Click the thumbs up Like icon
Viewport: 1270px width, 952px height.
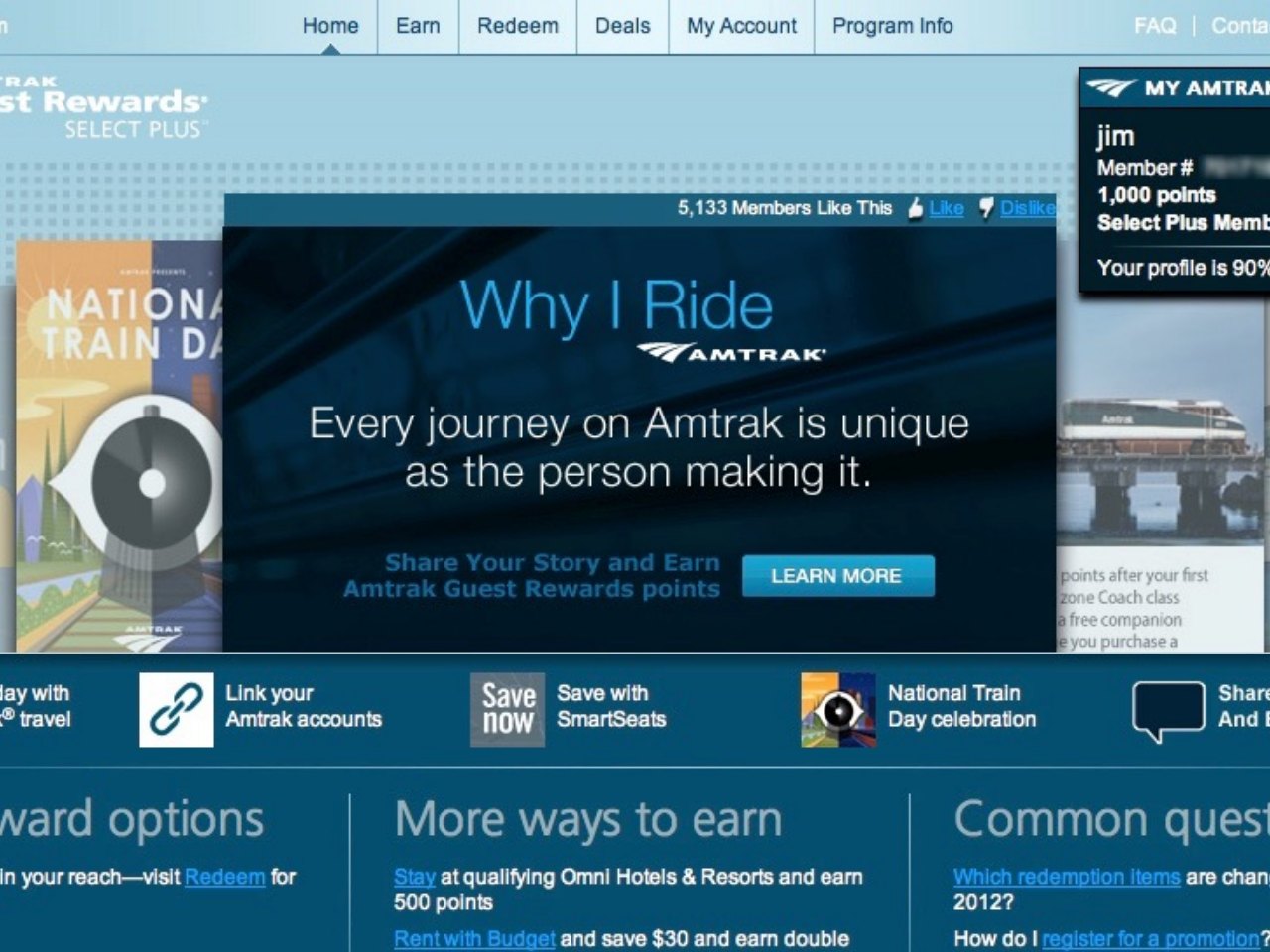[x=915, y=208]
